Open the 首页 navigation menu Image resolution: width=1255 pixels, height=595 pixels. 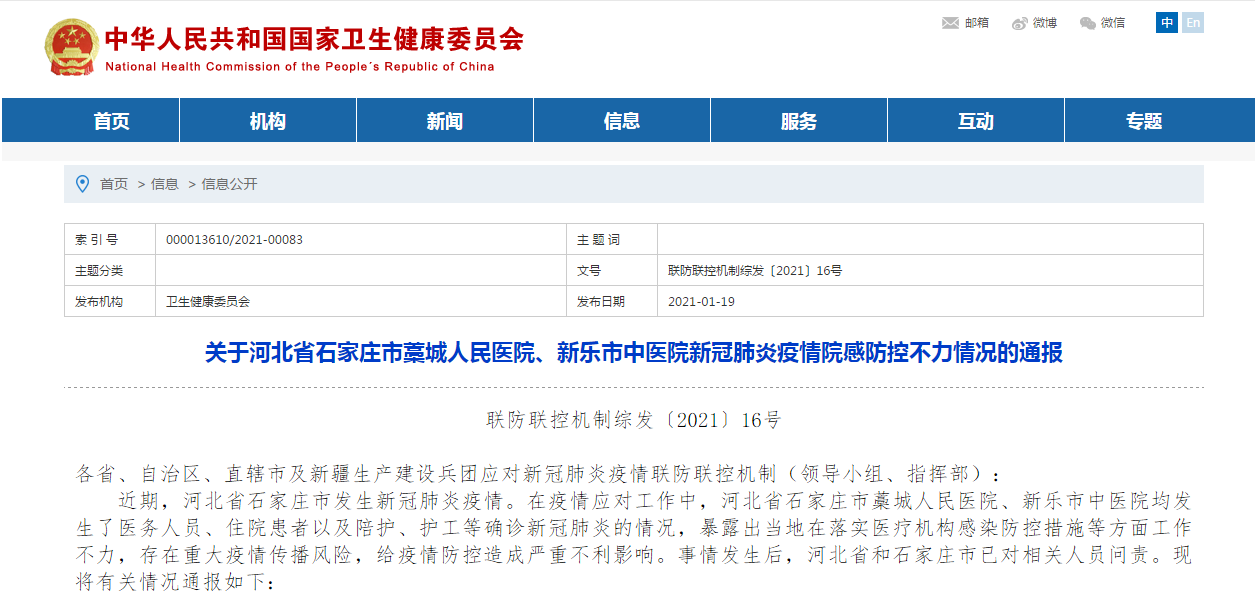(112, 121)
